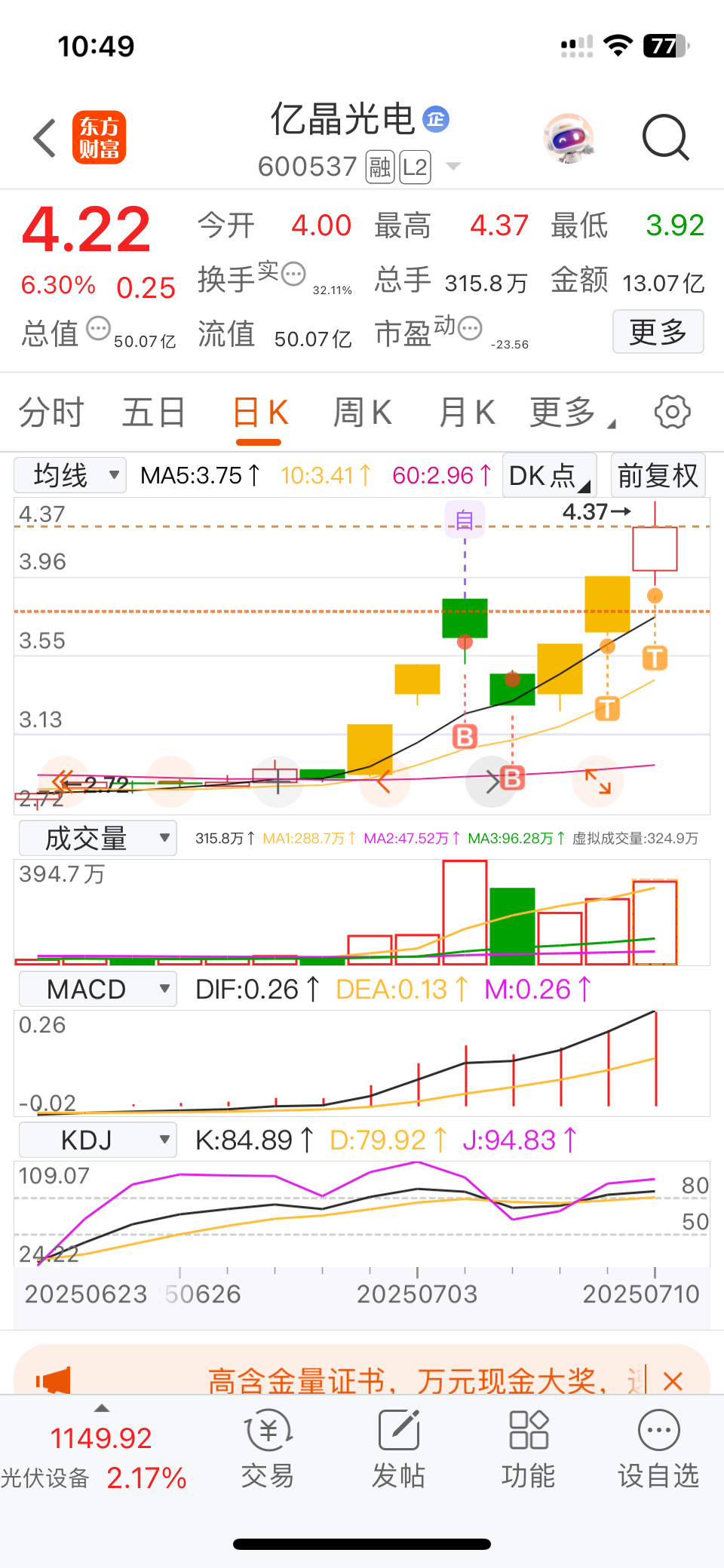This screenshot has width=724, height=1568.
Task: Close the promotion banner with X
Action: [x=673, y=1381]
